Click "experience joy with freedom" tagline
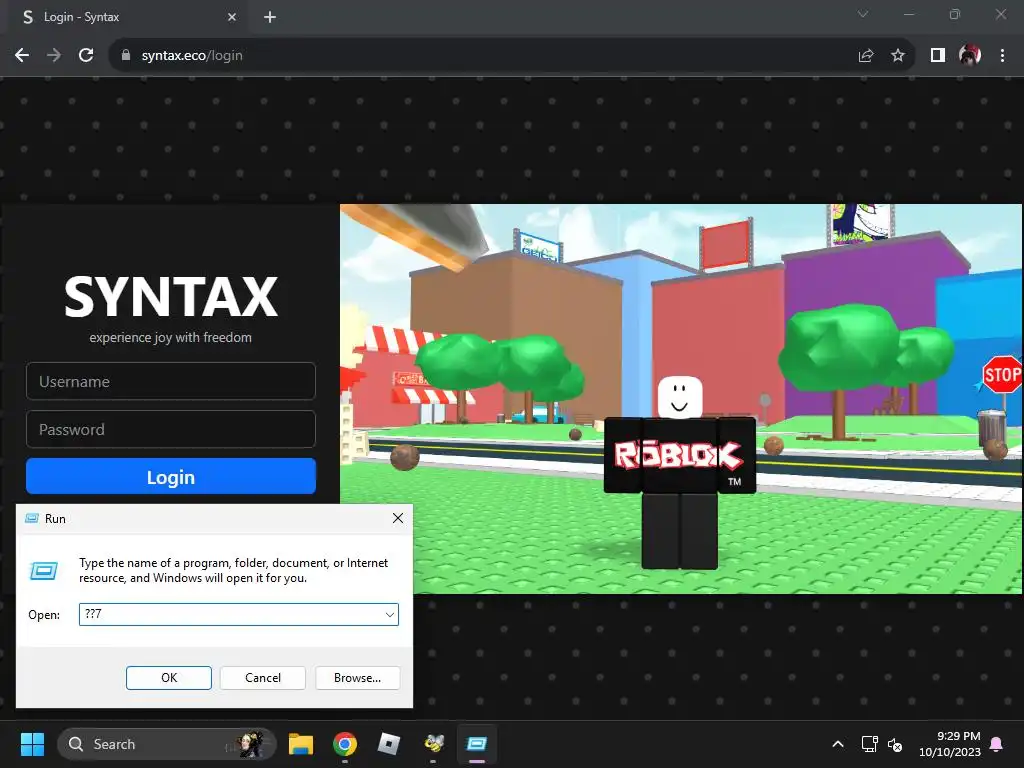The width and height of the screenshot is (1024, 768). (x=170, y=338)
